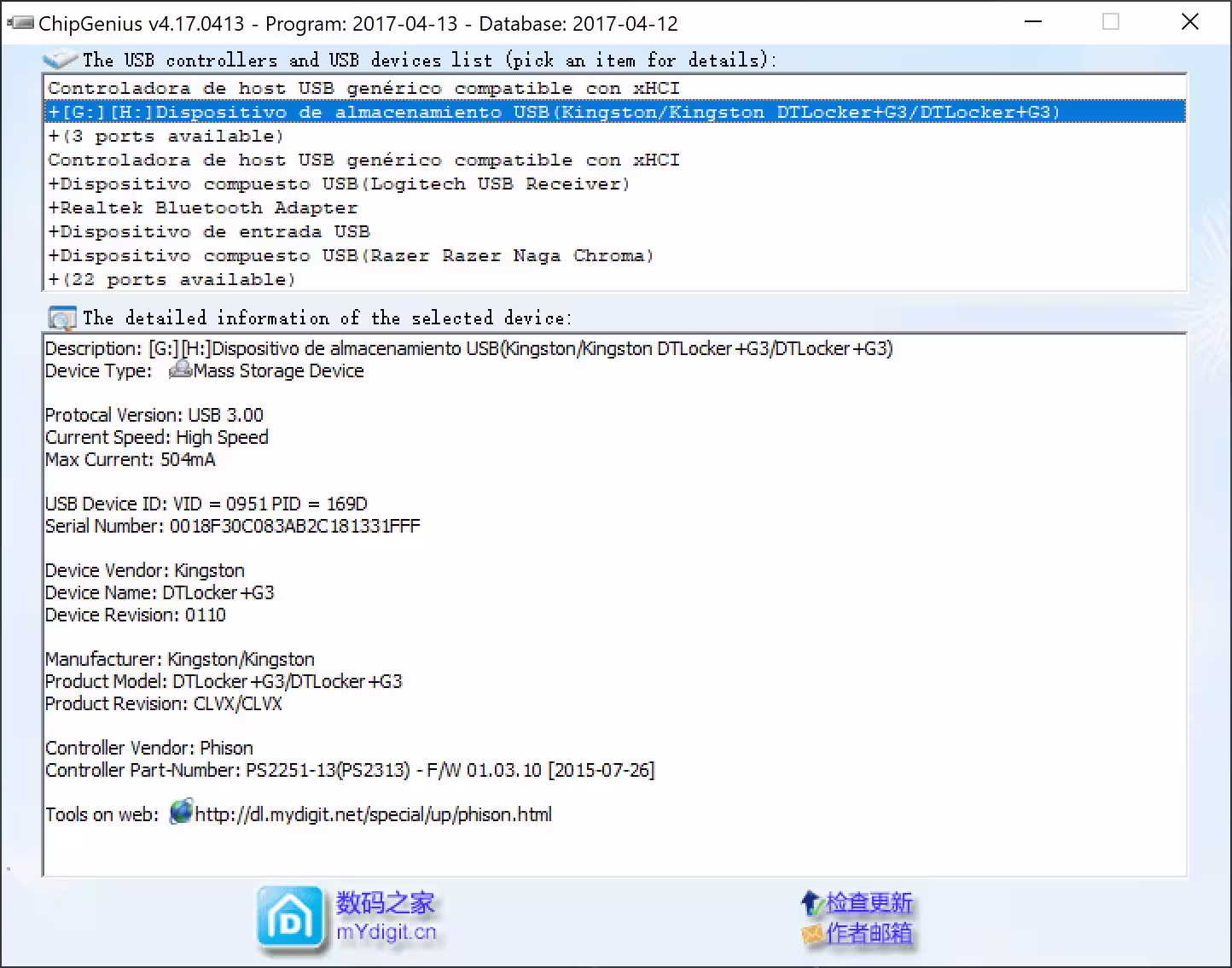Open the 作者邮箱 author email link
Image resolution: width=1232 pixels, height=968 pixels.
click(869, 934)
